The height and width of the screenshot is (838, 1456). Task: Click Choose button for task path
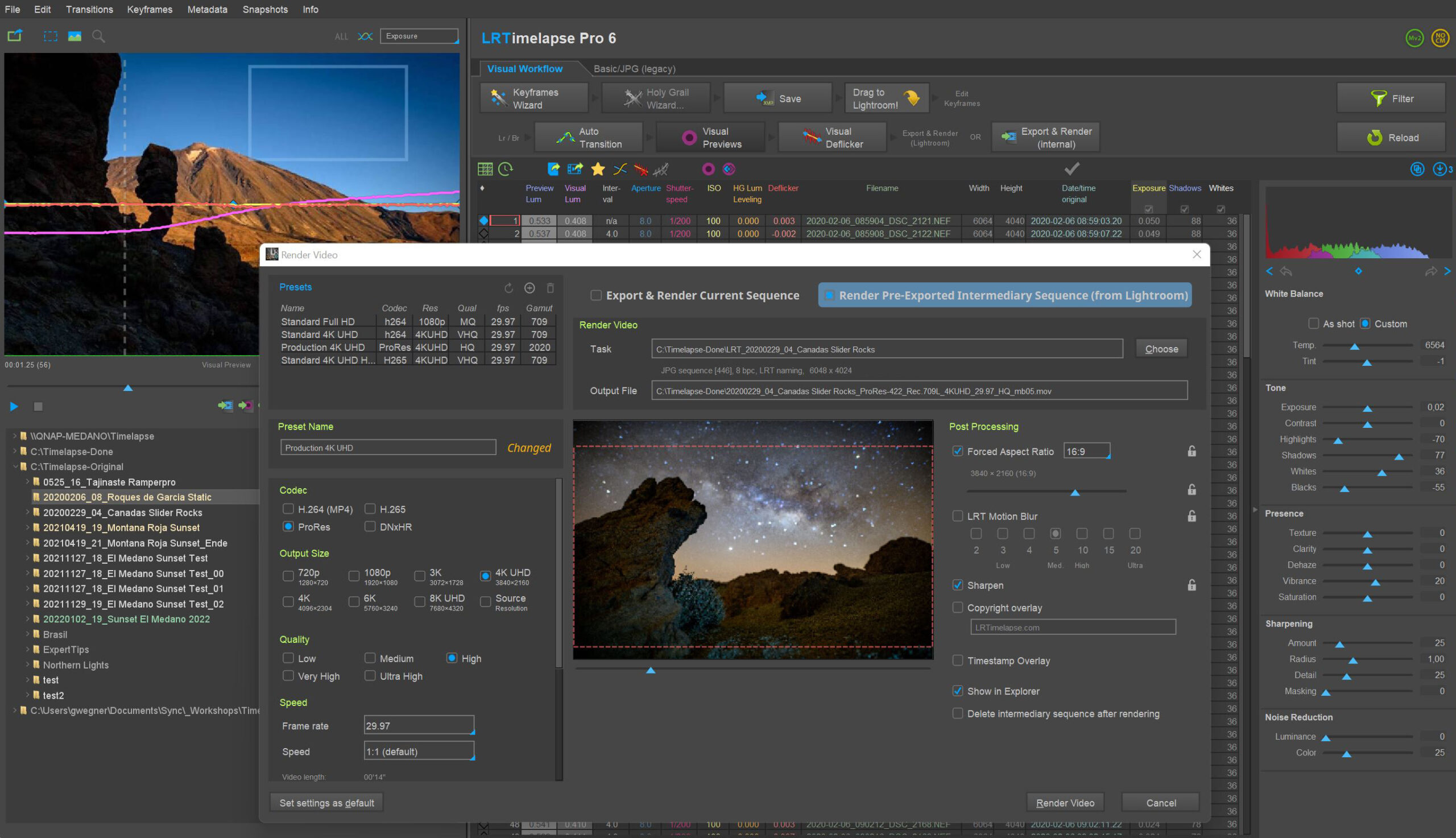(x=1162, y=348)
